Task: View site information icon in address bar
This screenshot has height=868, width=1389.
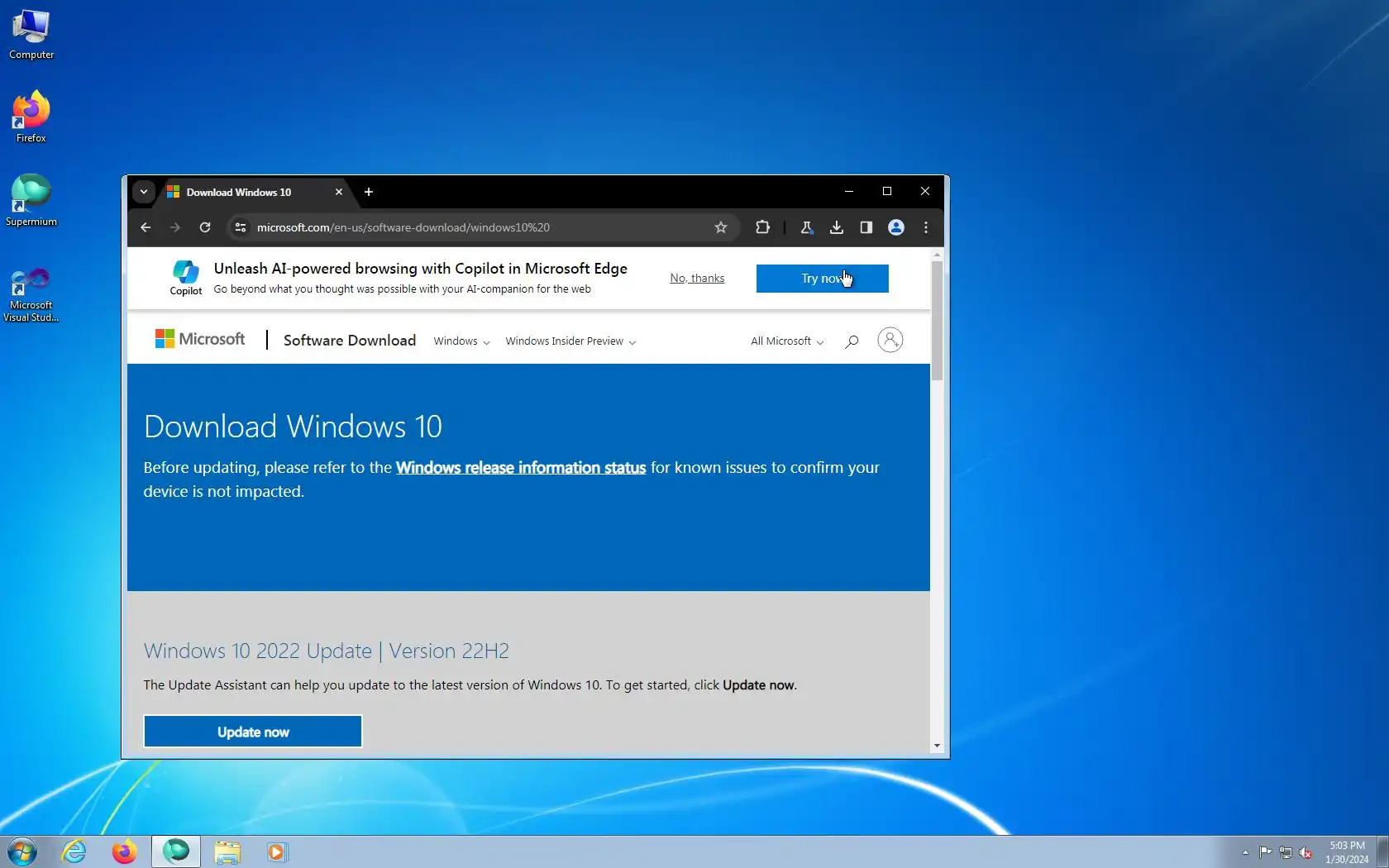Action: click(x=241, y=227)
